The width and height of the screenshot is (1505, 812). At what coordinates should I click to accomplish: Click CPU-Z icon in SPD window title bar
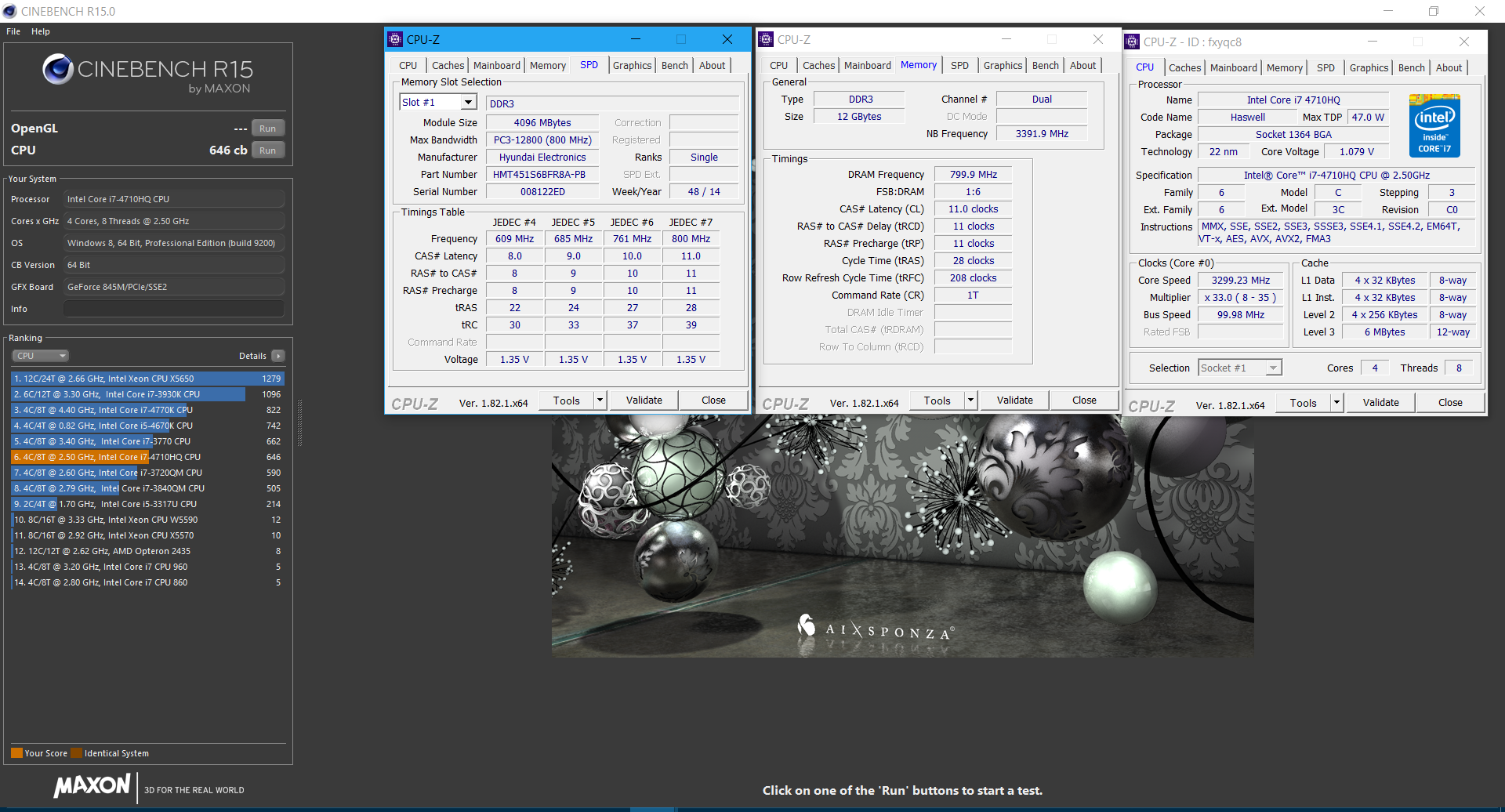396,39
